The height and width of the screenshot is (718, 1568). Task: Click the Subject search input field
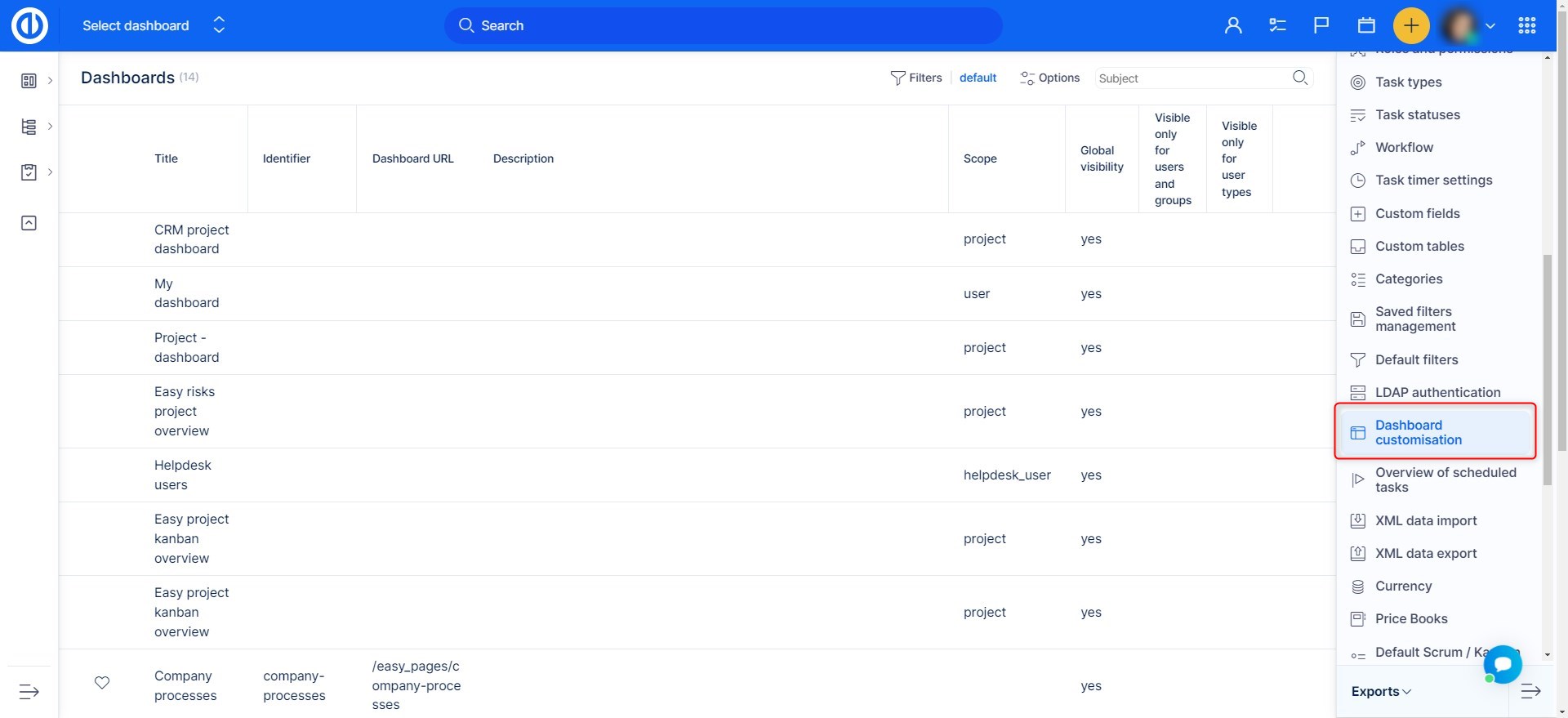(x=1192, y=78)
